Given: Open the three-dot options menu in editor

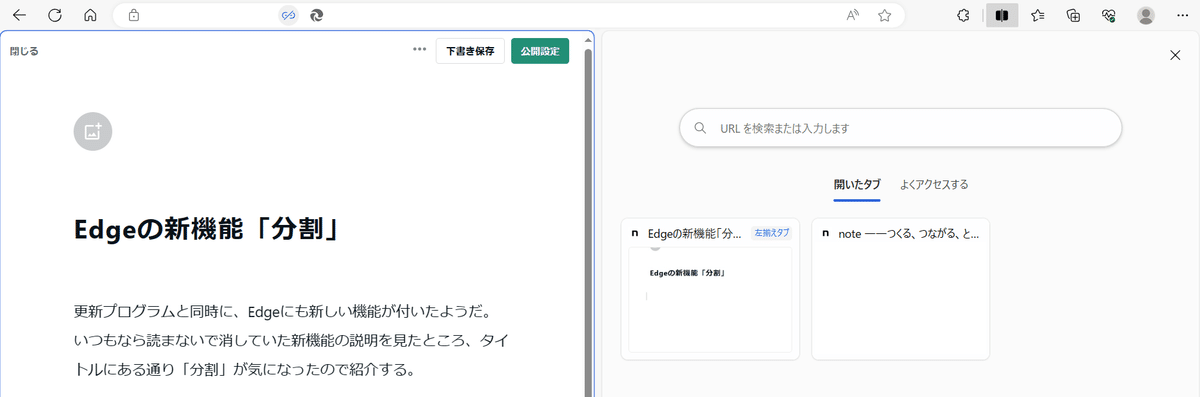Looking at the screenshot, I should (x=419, y=50).
